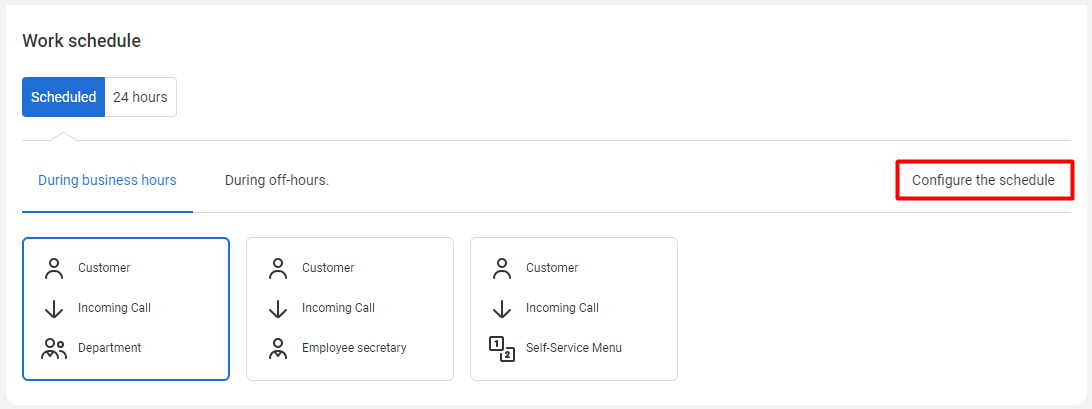
Task: Open the During business hours tab
Action: tap(107, 181)
